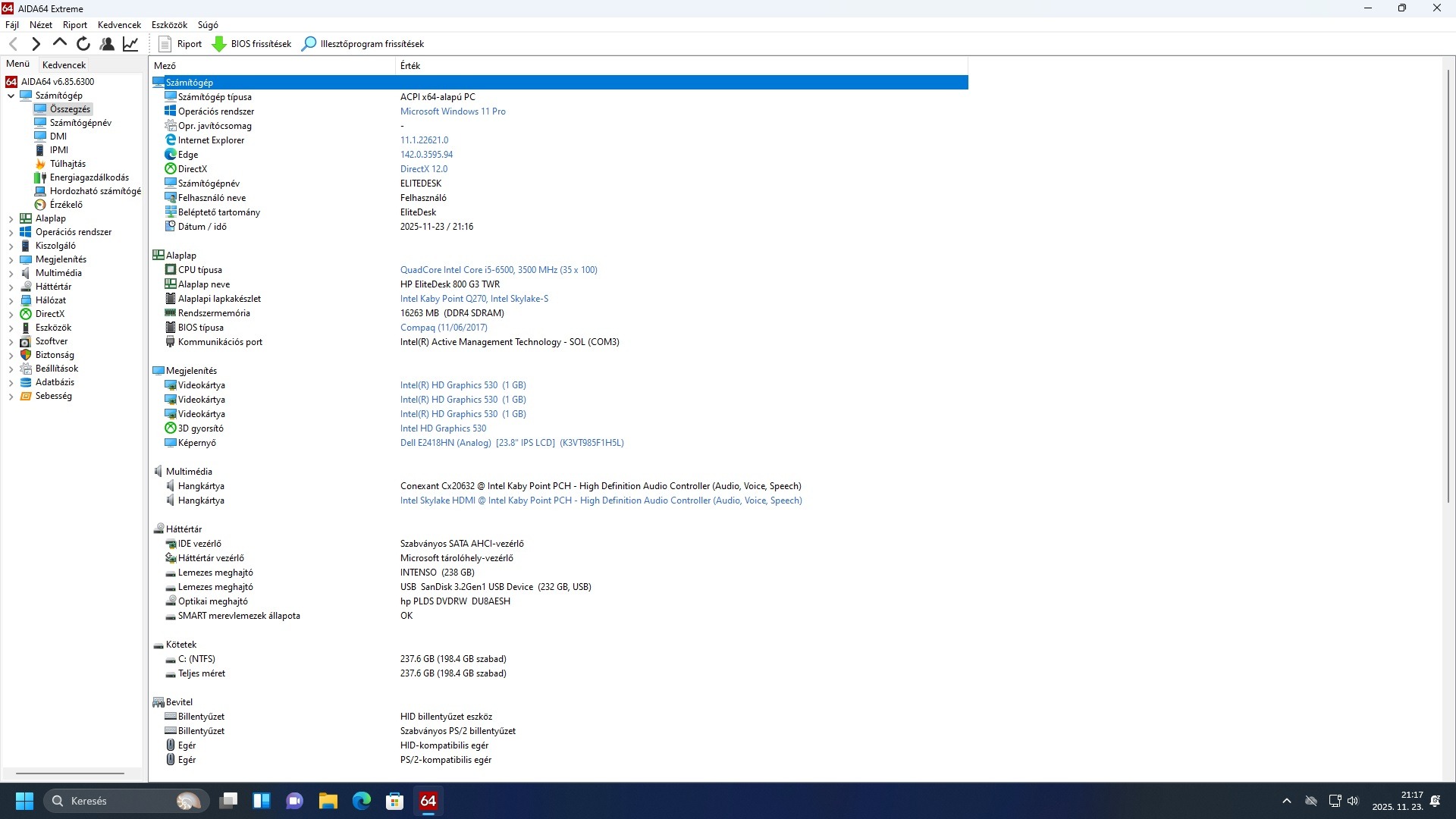Collapse the Számítógép tree node

pos(11,96)
